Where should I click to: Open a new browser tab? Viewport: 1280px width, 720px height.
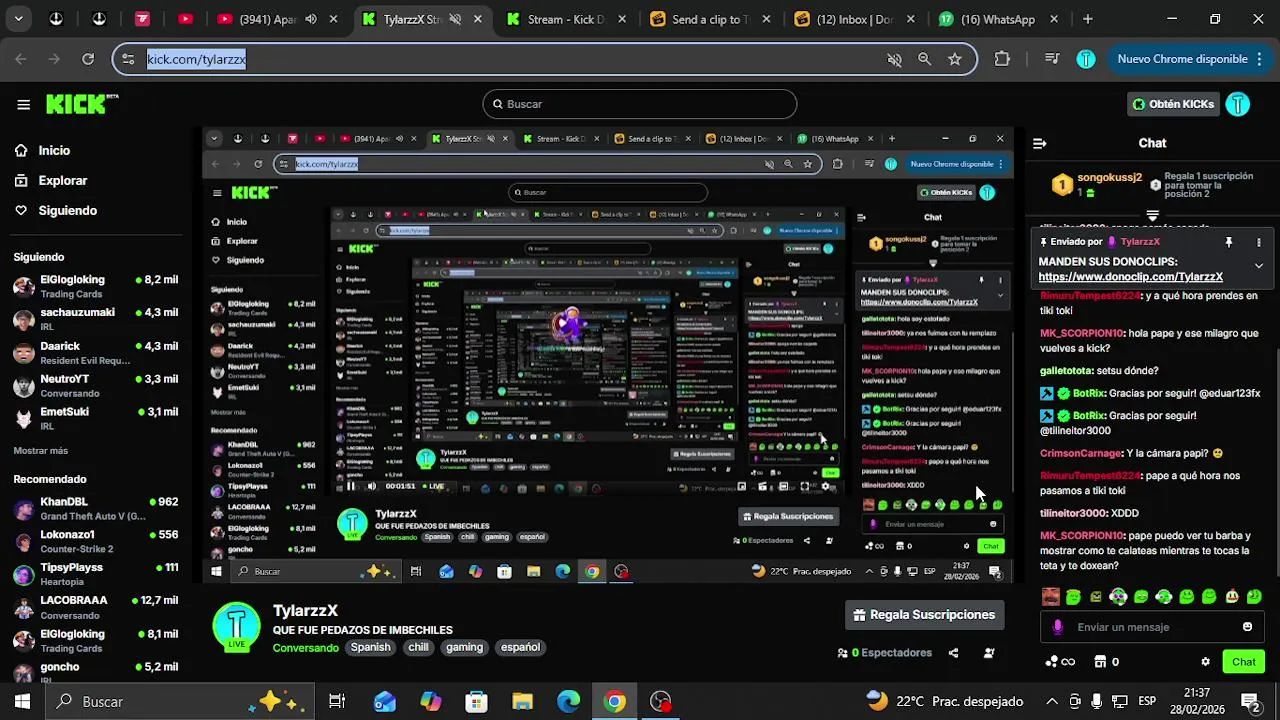pos(1088,19)
